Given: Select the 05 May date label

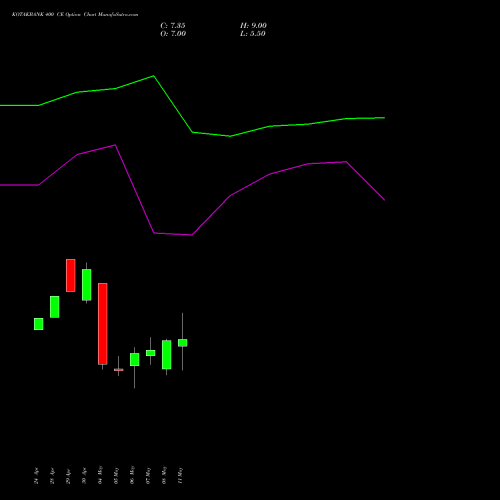Looking at the screenshot, I should 116,475.
